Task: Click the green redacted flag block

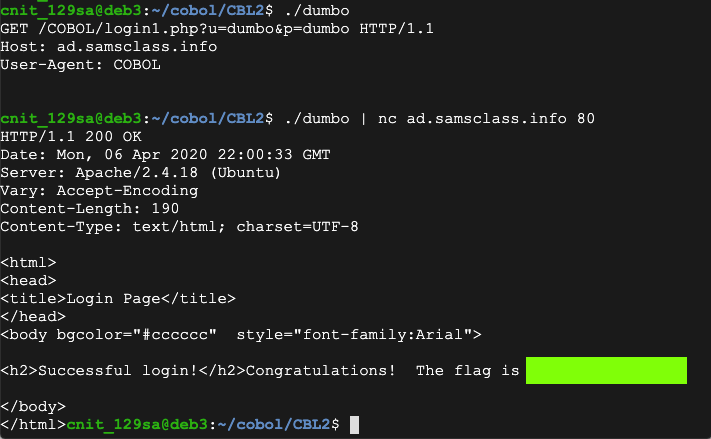Action: (x=606, y=371)
